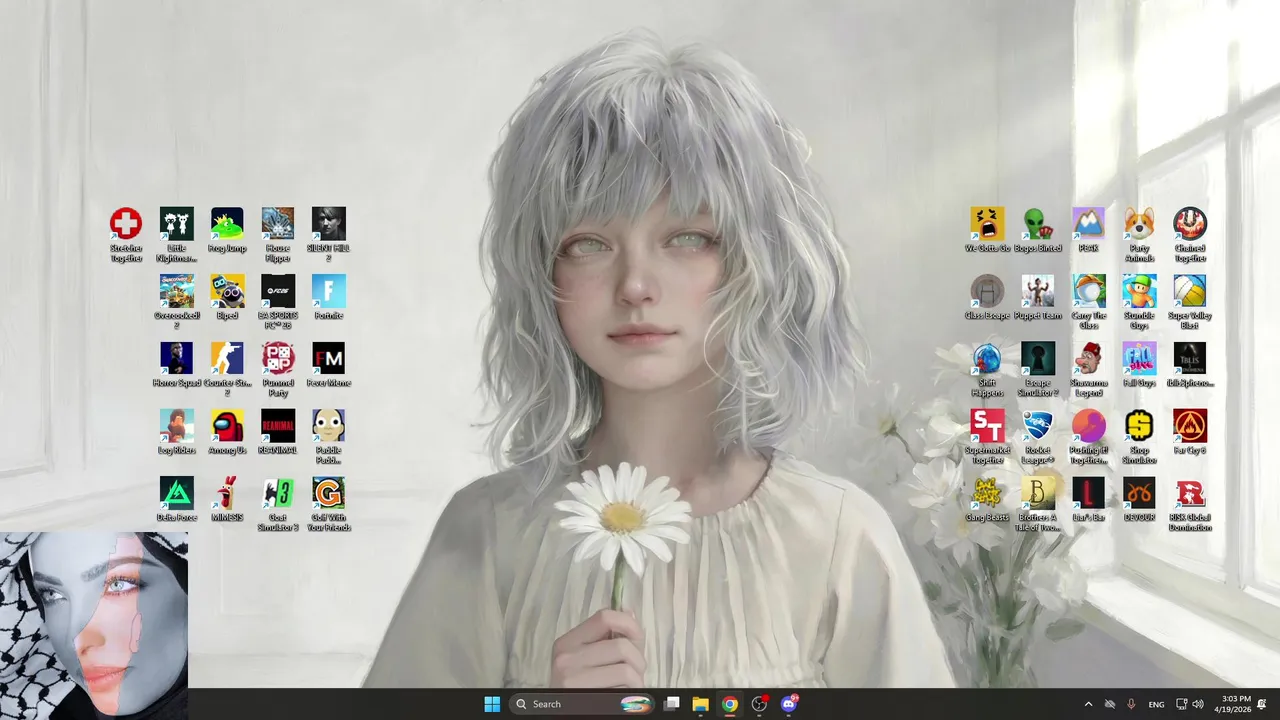
Task: Click the Fortnite shortcut icon
Action: pos(329,291)
